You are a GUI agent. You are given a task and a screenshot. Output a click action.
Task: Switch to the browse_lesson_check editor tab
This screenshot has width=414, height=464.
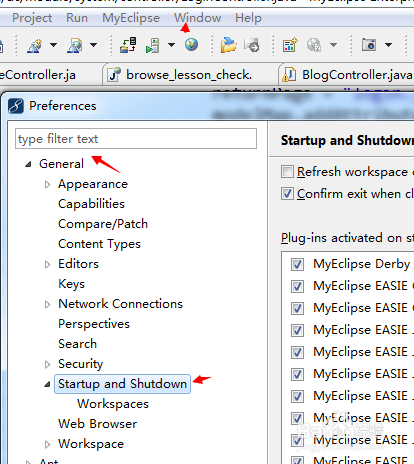pyautogui.click(x=189, y=75)
